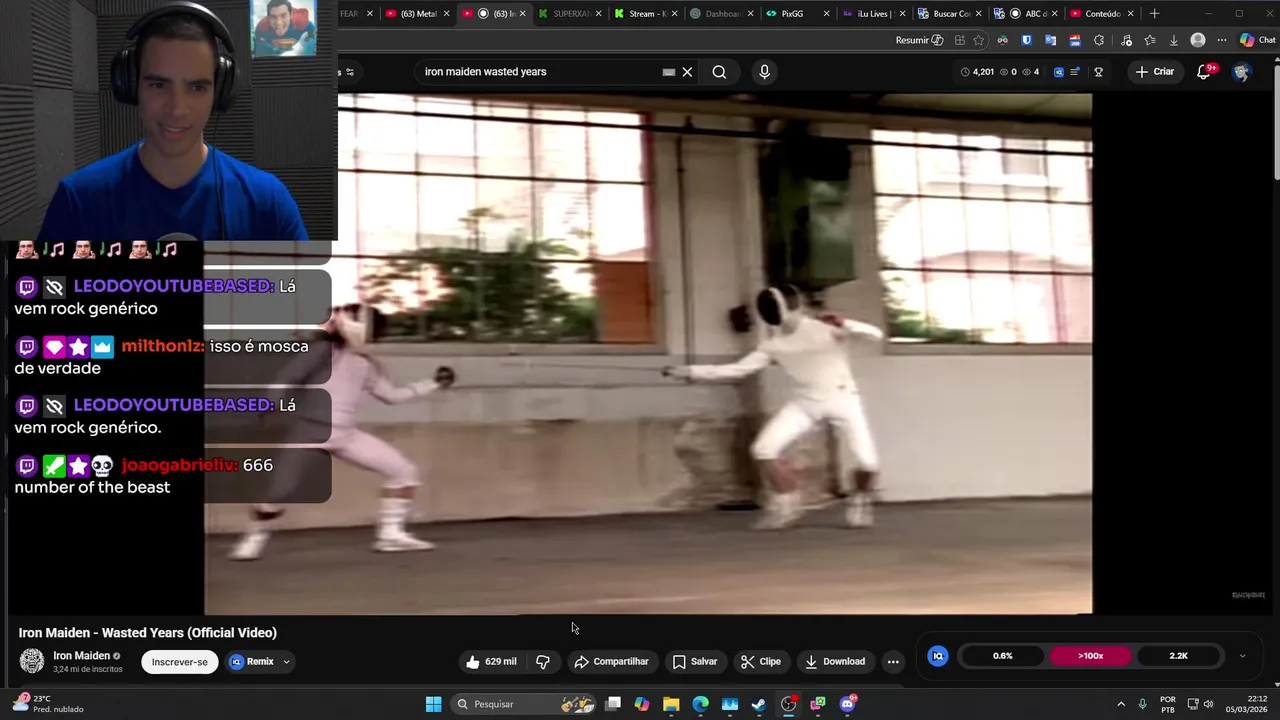Click the Google Translate extension icon
The width and height of the screenshot is (1280, 720).
pyautogui.click(x=1050, y=40)
